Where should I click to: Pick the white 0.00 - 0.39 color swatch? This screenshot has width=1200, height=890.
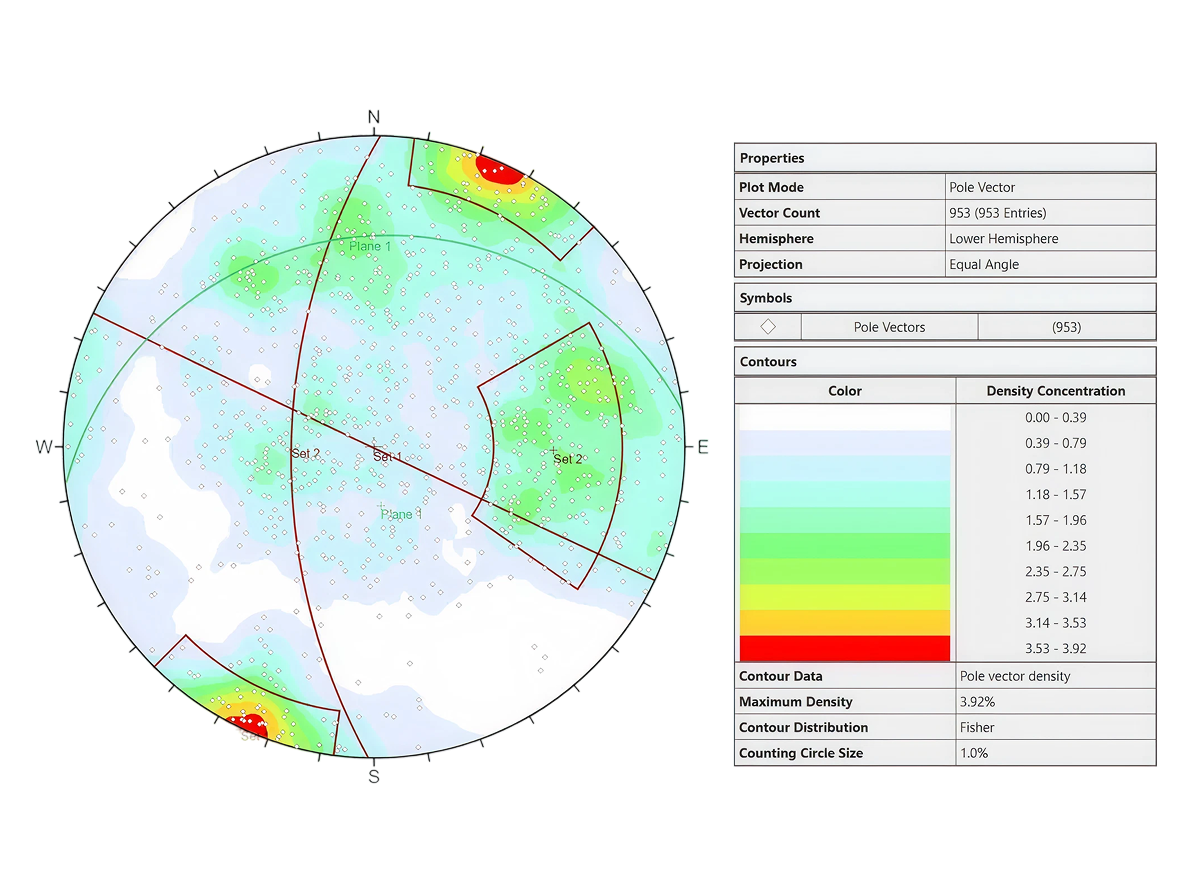point(844,417)
